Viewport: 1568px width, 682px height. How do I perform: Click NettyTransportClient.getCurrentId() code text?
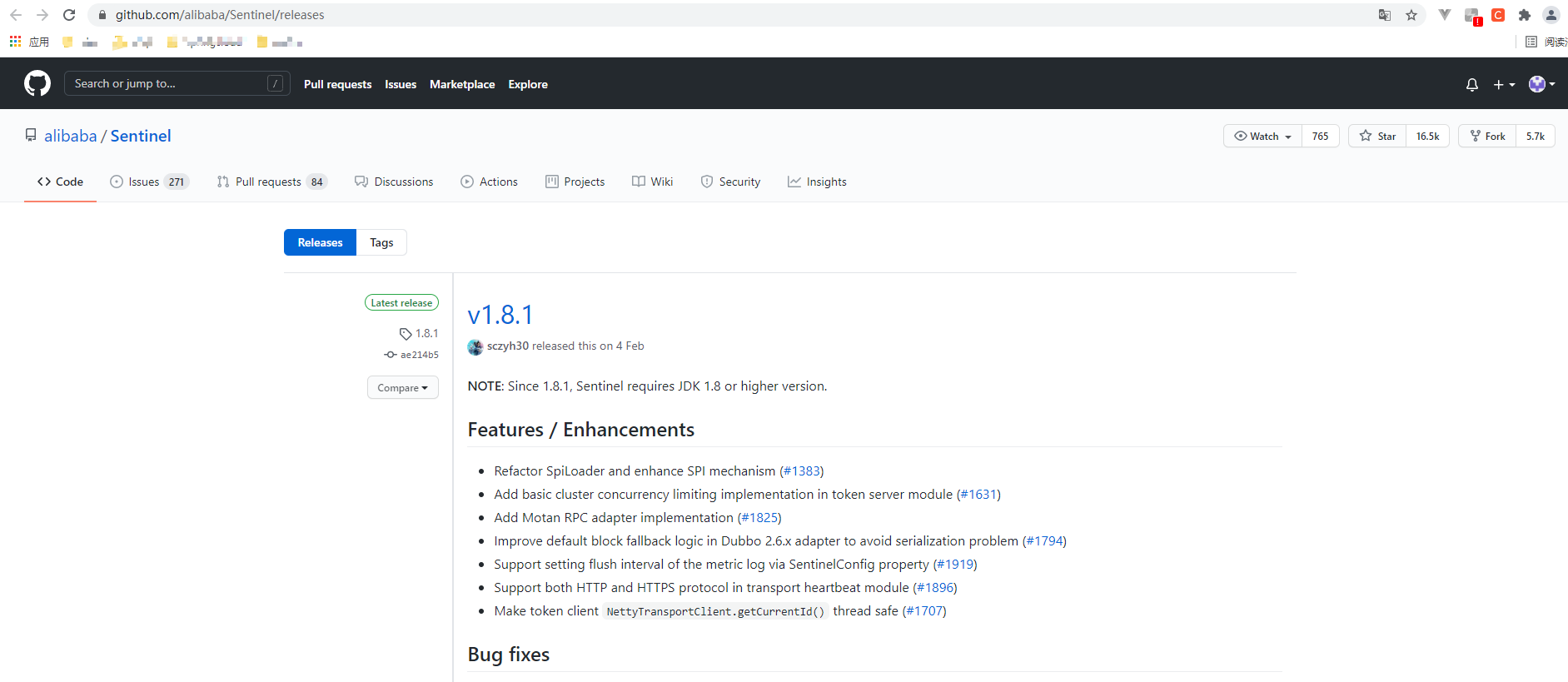pyautogui.click(x=715, y=611)
